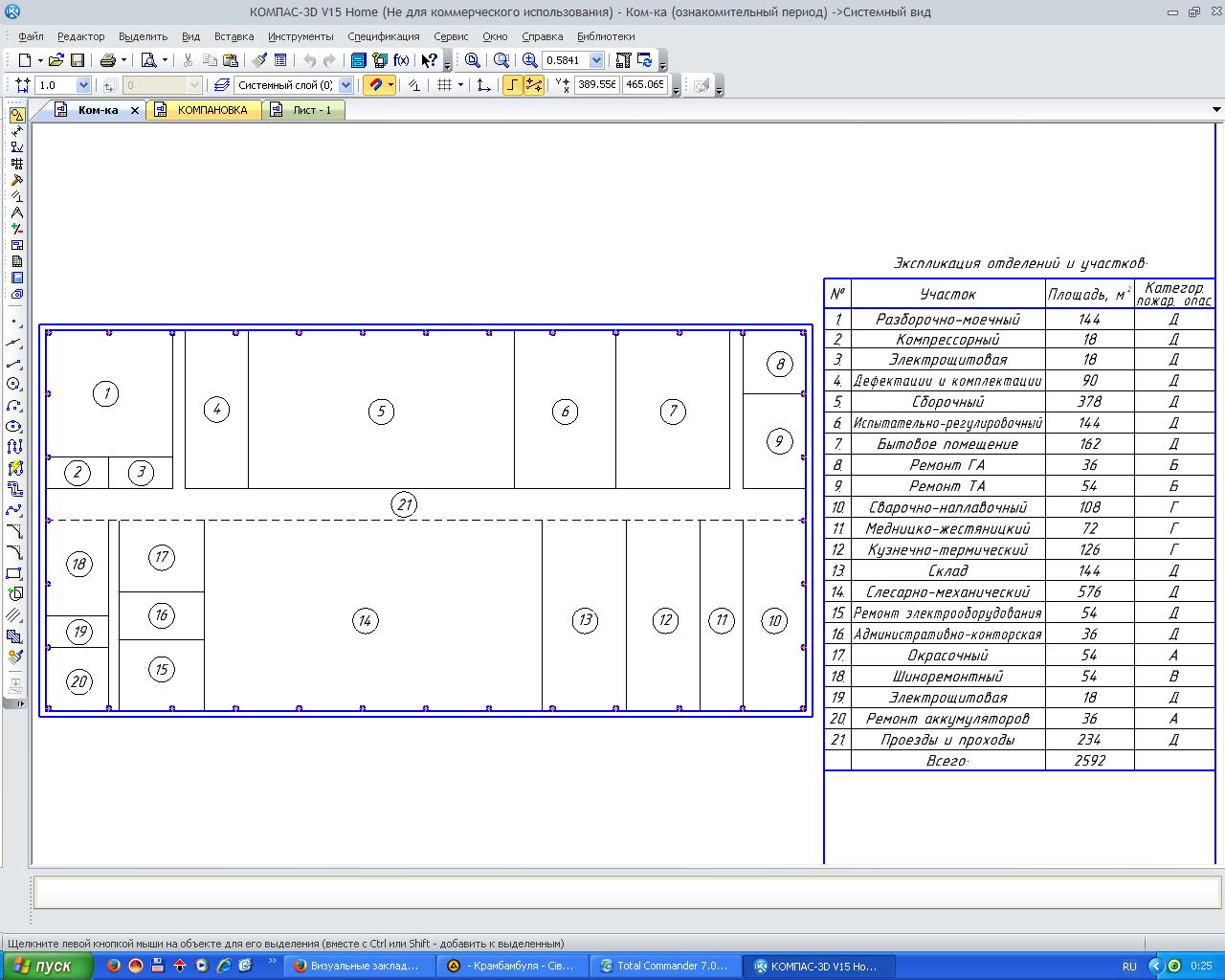Open a file with the Open folder icon

(56, 60)
